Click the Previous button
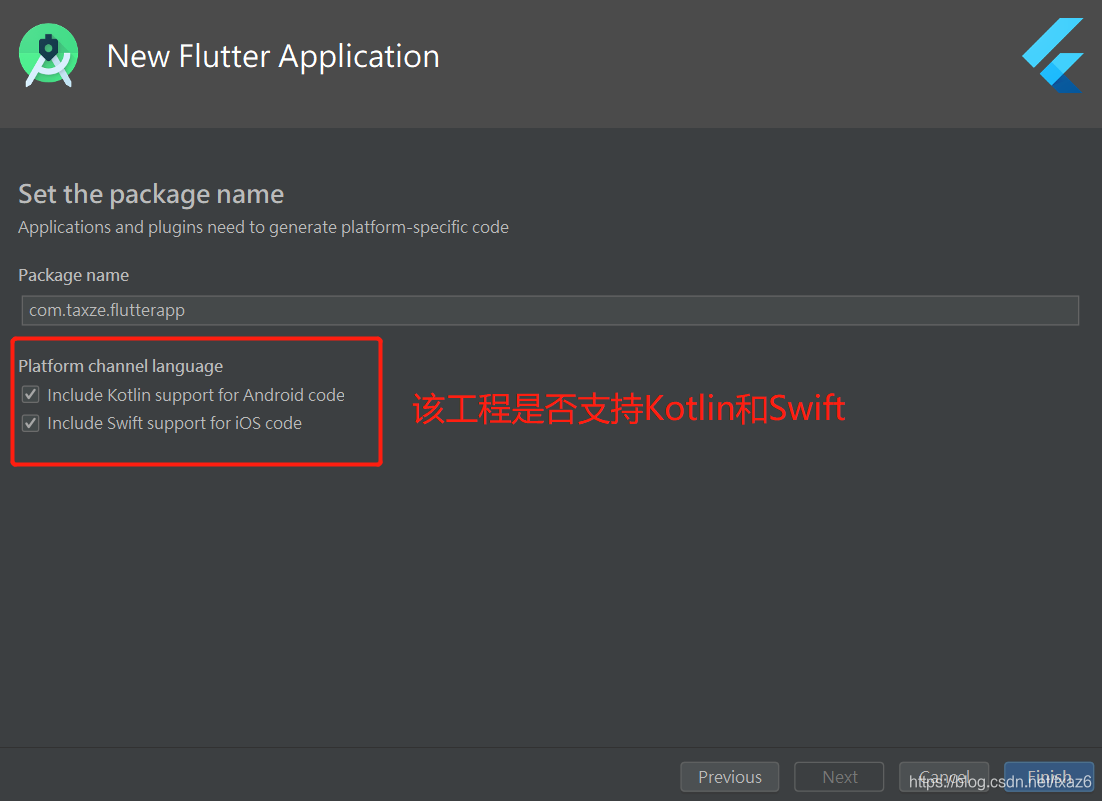The height and width of the screenshot is (801, 1102). coord(729,776)
